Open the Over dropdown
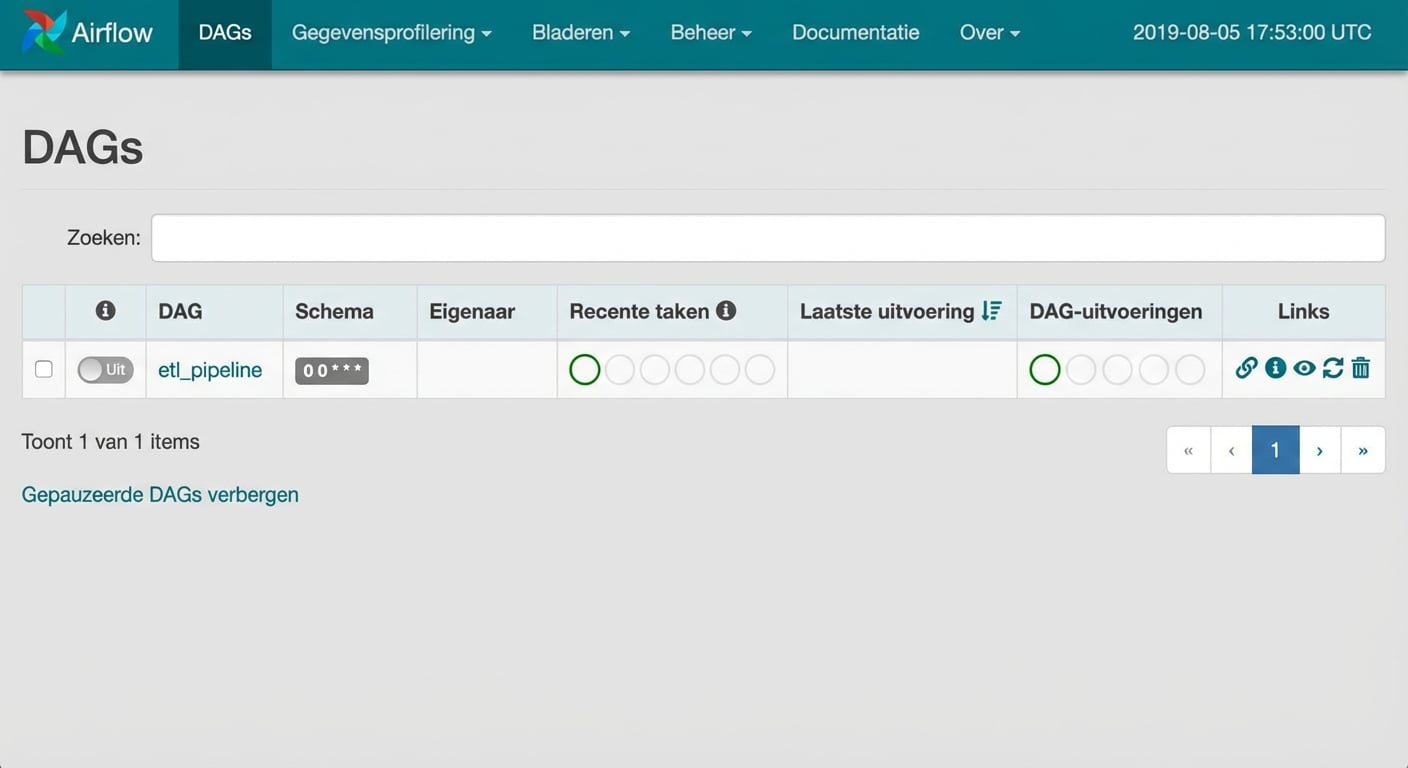This screenshot has width=1408, height=768. [x=988, y=32]
